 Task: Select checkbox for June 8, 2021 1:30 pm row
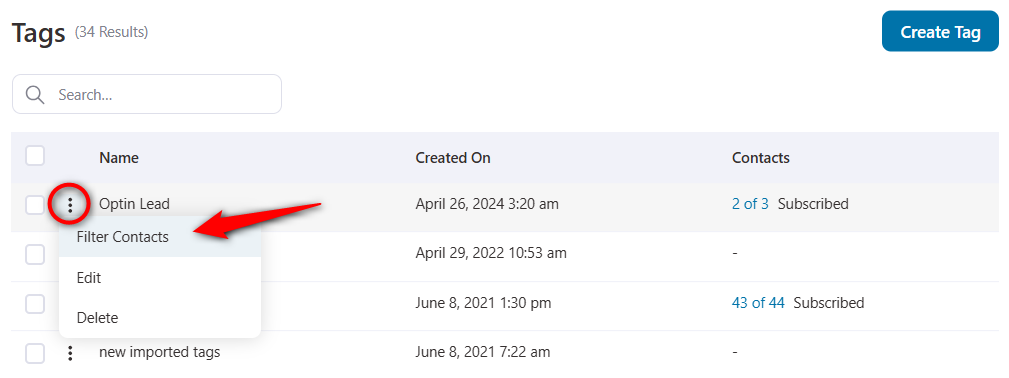click(x=35, y=303)
